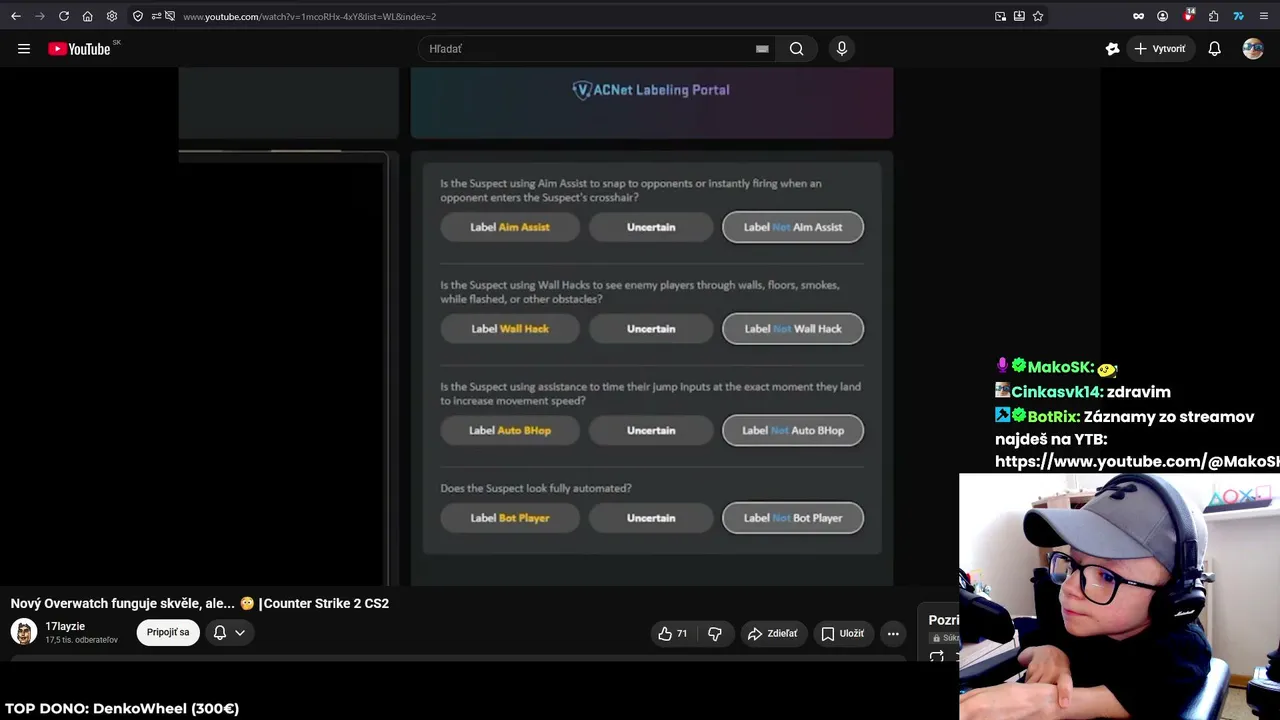The width and height of the screenshot is (1280, 720).
Task: Open the extensions puzzle icon
Action: pos(1214,16)
